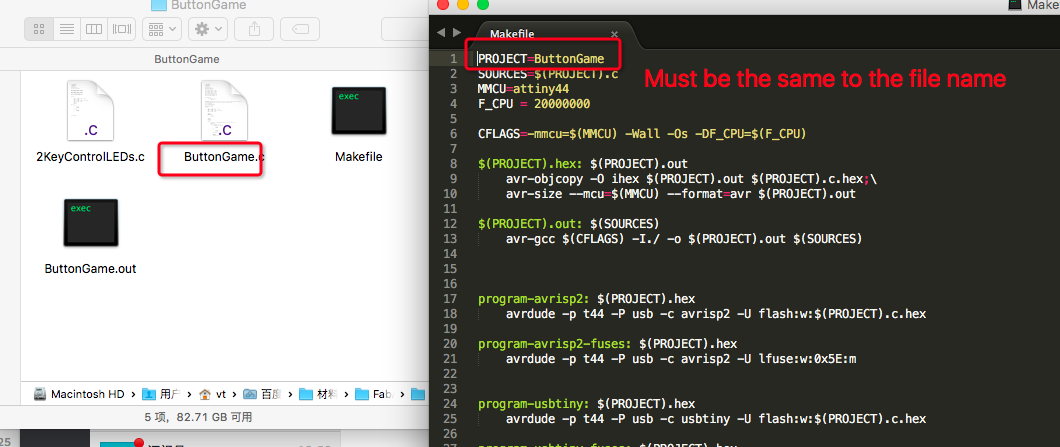Switch Finder to icon view
The image size is (1060, 447).
[39, 29]
